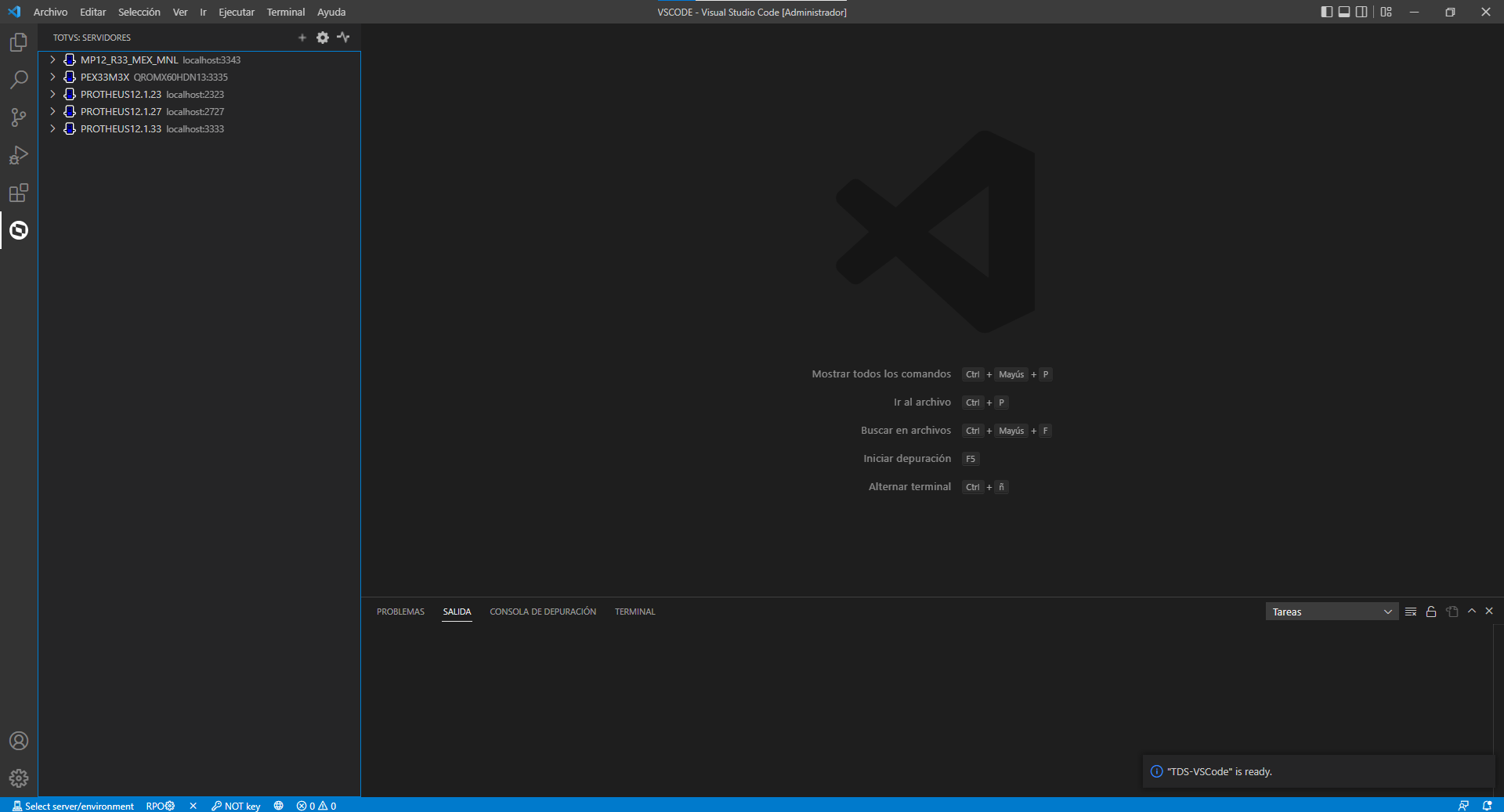Open the Ir menu
1504x812 pixels.
pyautogui.click(x=203, y=12)
